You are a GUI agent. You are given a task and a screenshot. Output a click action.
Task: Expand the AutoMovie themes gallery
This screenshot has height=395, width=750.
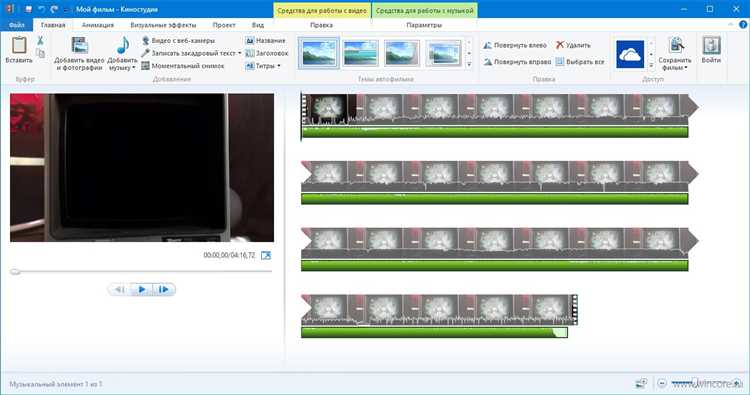point(469,64)
